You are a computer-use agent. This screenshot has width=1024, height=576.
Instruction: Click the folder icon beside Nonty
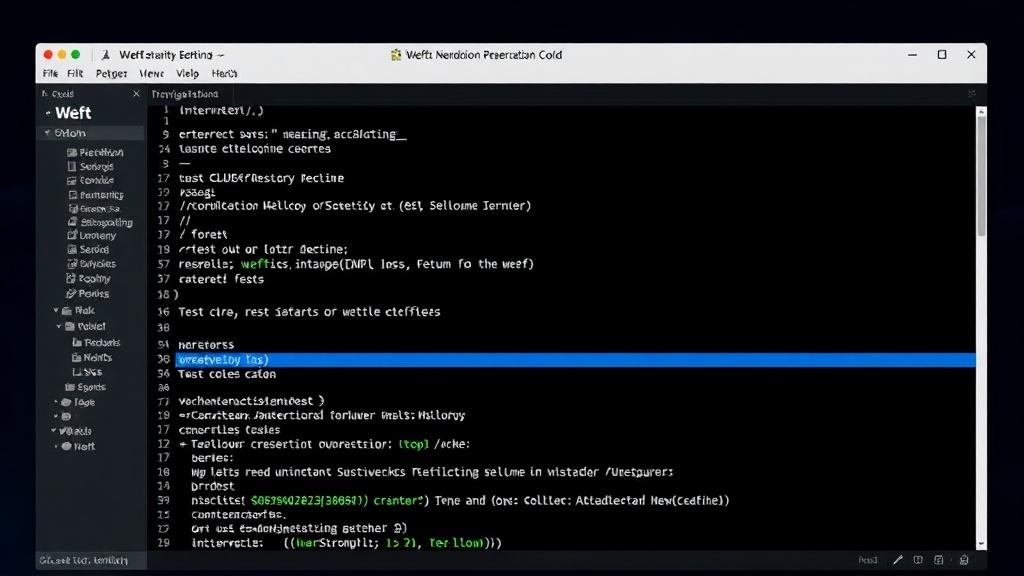[x=76, y=357]
